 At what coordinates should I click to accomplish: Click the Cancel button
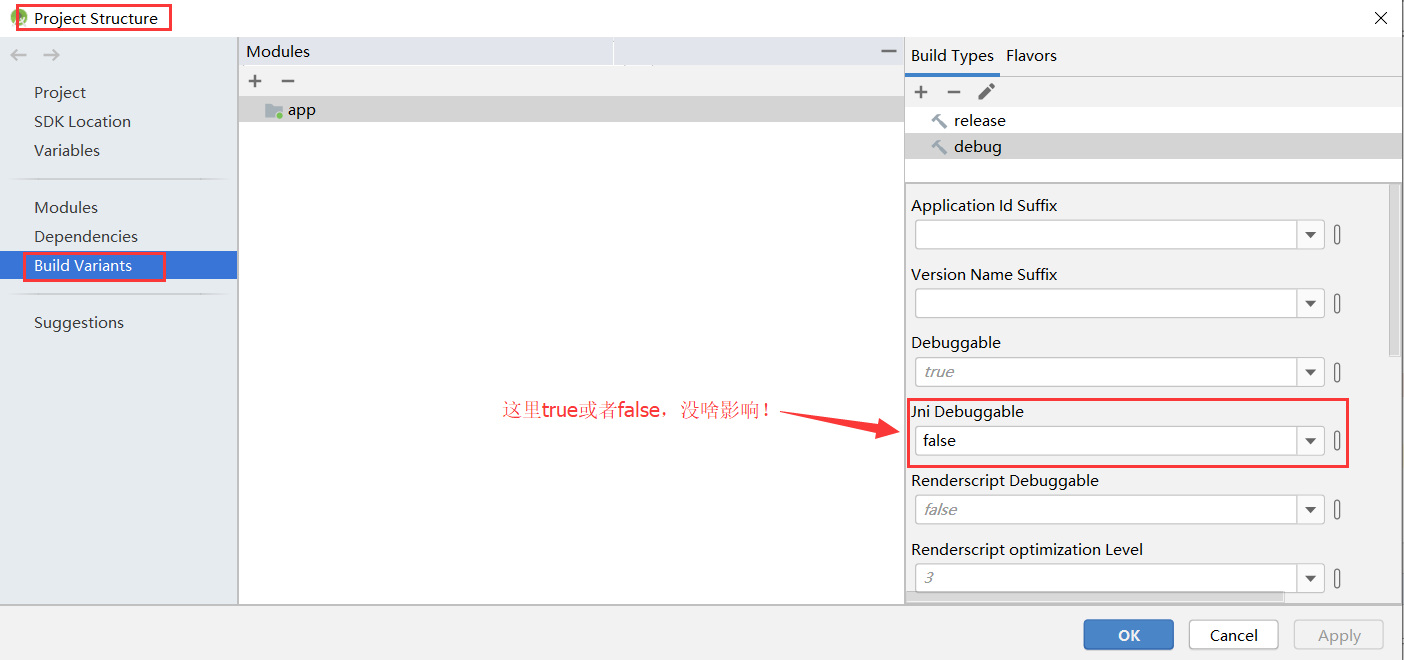(1233, 635)
